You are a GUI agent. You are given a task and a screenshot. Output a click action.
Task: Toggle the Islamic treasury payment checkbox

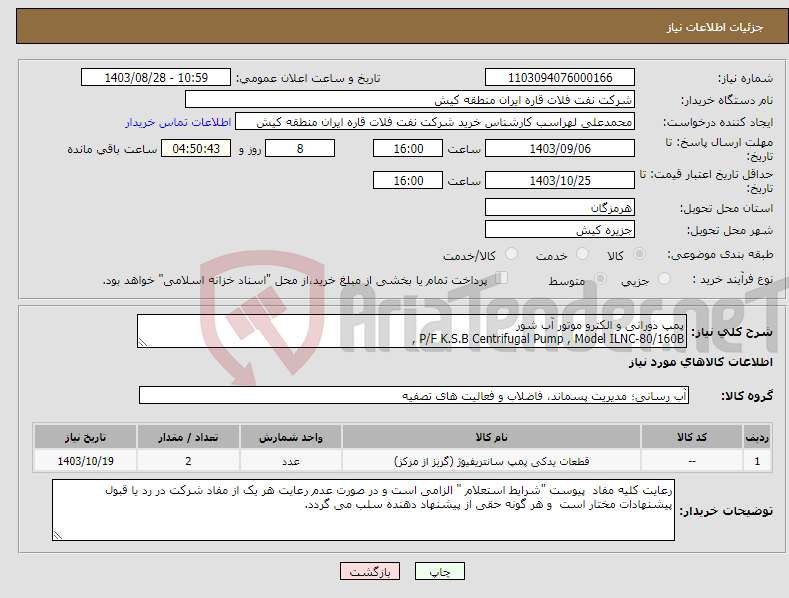click(501, 278)
